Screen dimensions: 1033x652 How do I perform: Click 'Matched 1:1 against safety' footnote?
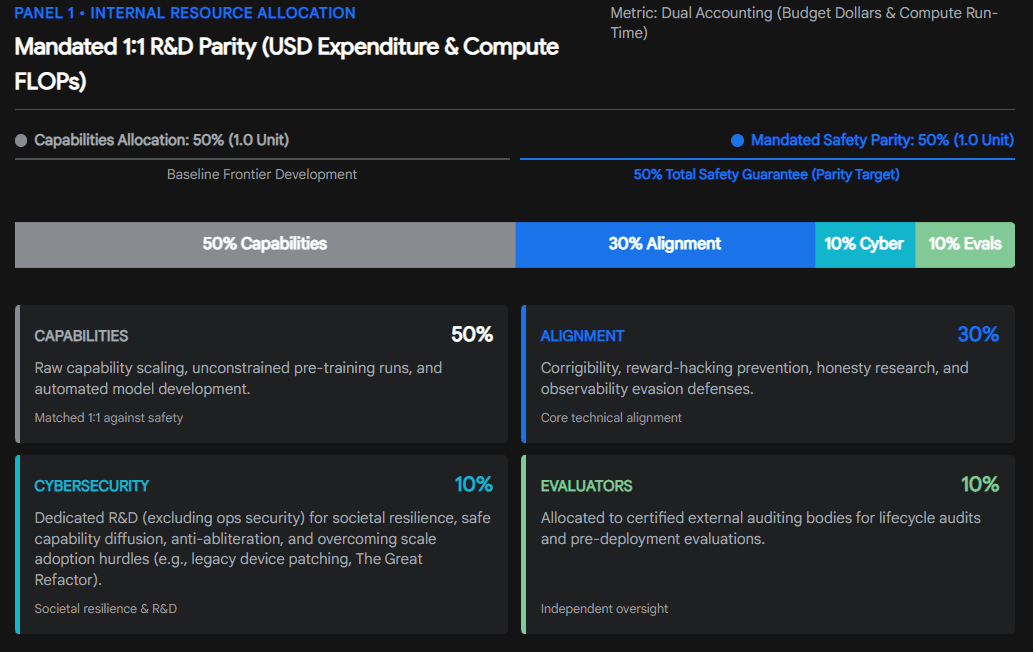(109, 418)
